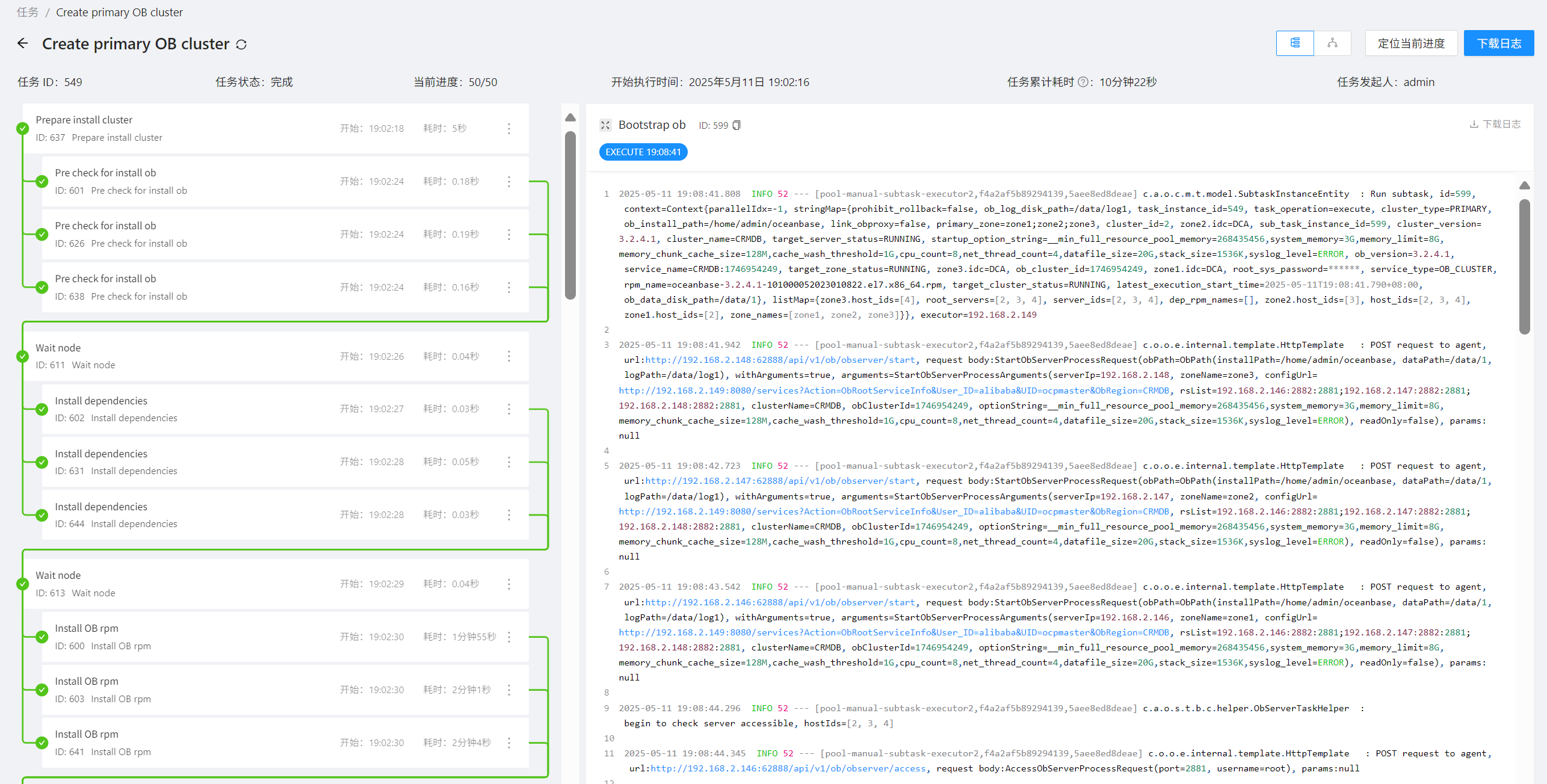Copy subtask ID 599 with copy icon
The height and width of the screenshot is (784, 1547).
coord(736,125)
